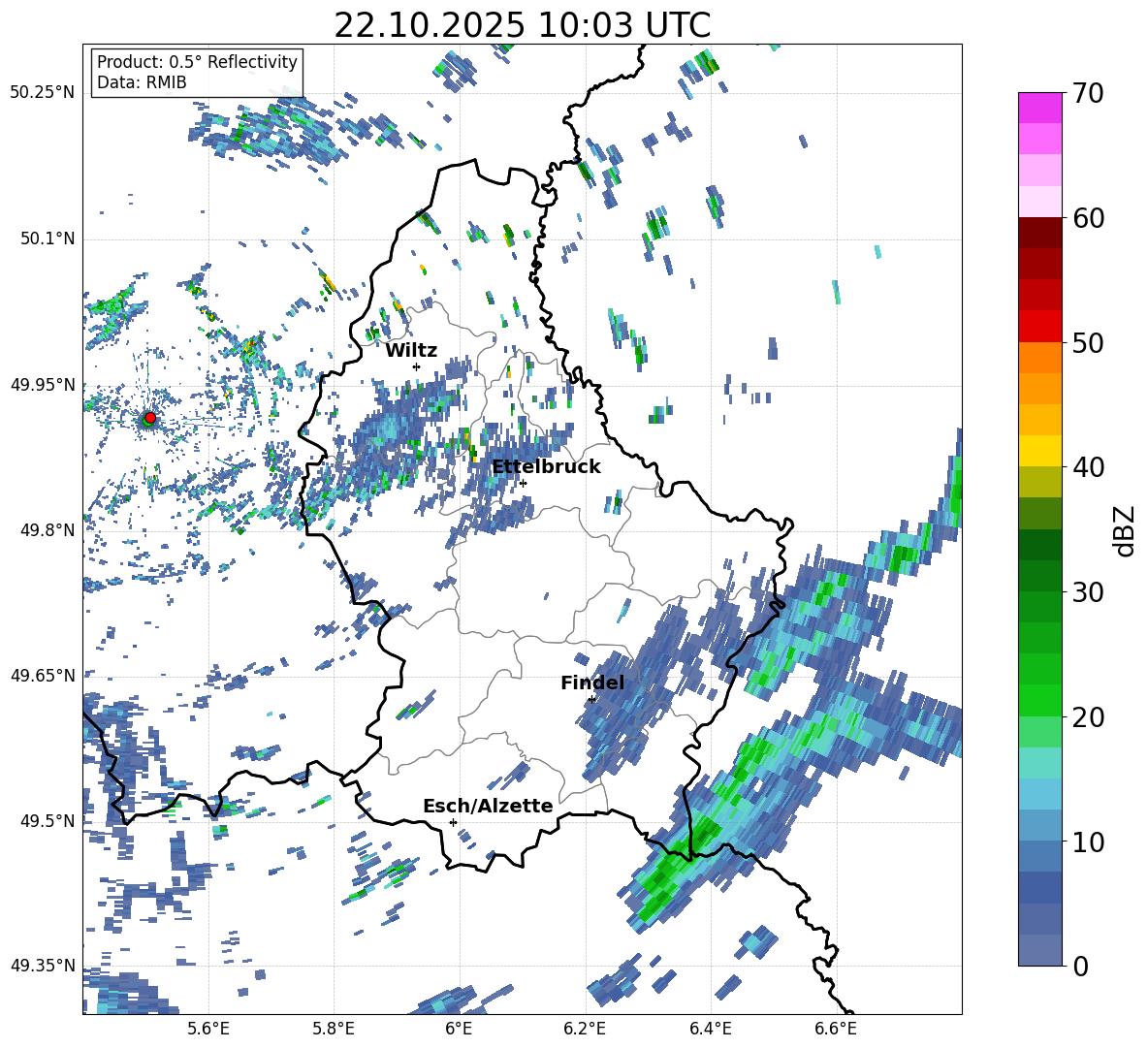Click the colorbar tick value 20
Viewport: 1148px width, 1048px height.
tap(1088, 716)
